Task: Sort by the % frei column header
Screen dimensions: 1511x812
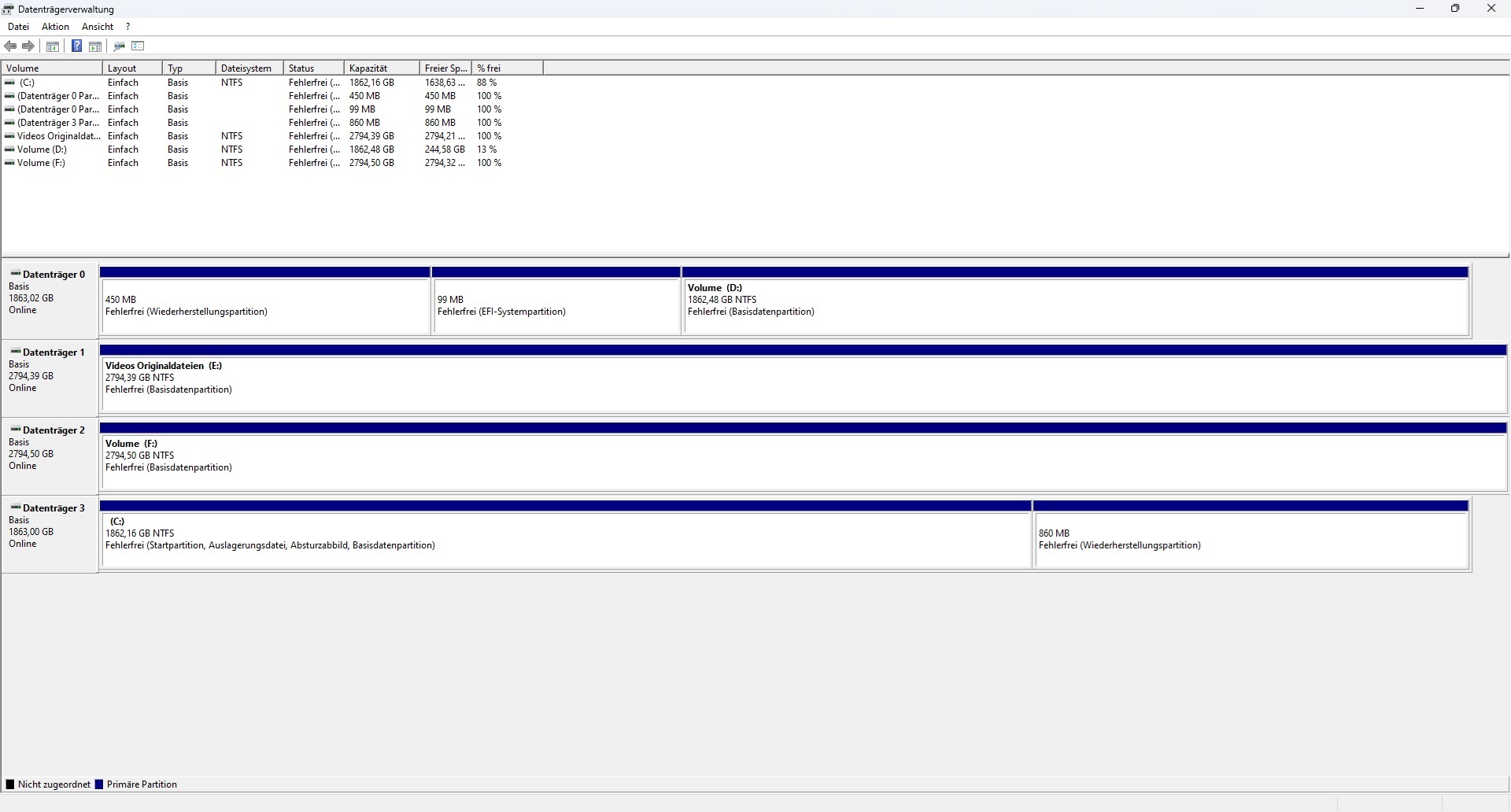Action: (x=508, y=68)
